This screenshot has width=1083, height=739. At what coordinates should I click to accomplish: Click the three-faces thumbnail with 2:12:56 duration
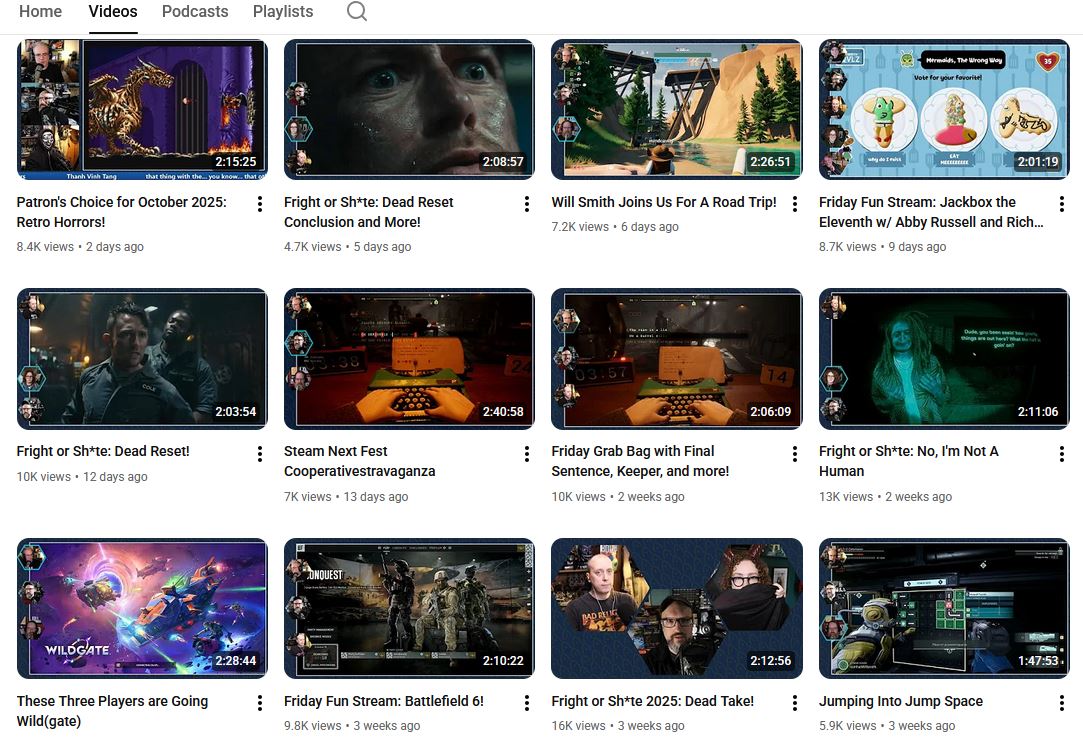pyautogui.click(x=677, y=608)
